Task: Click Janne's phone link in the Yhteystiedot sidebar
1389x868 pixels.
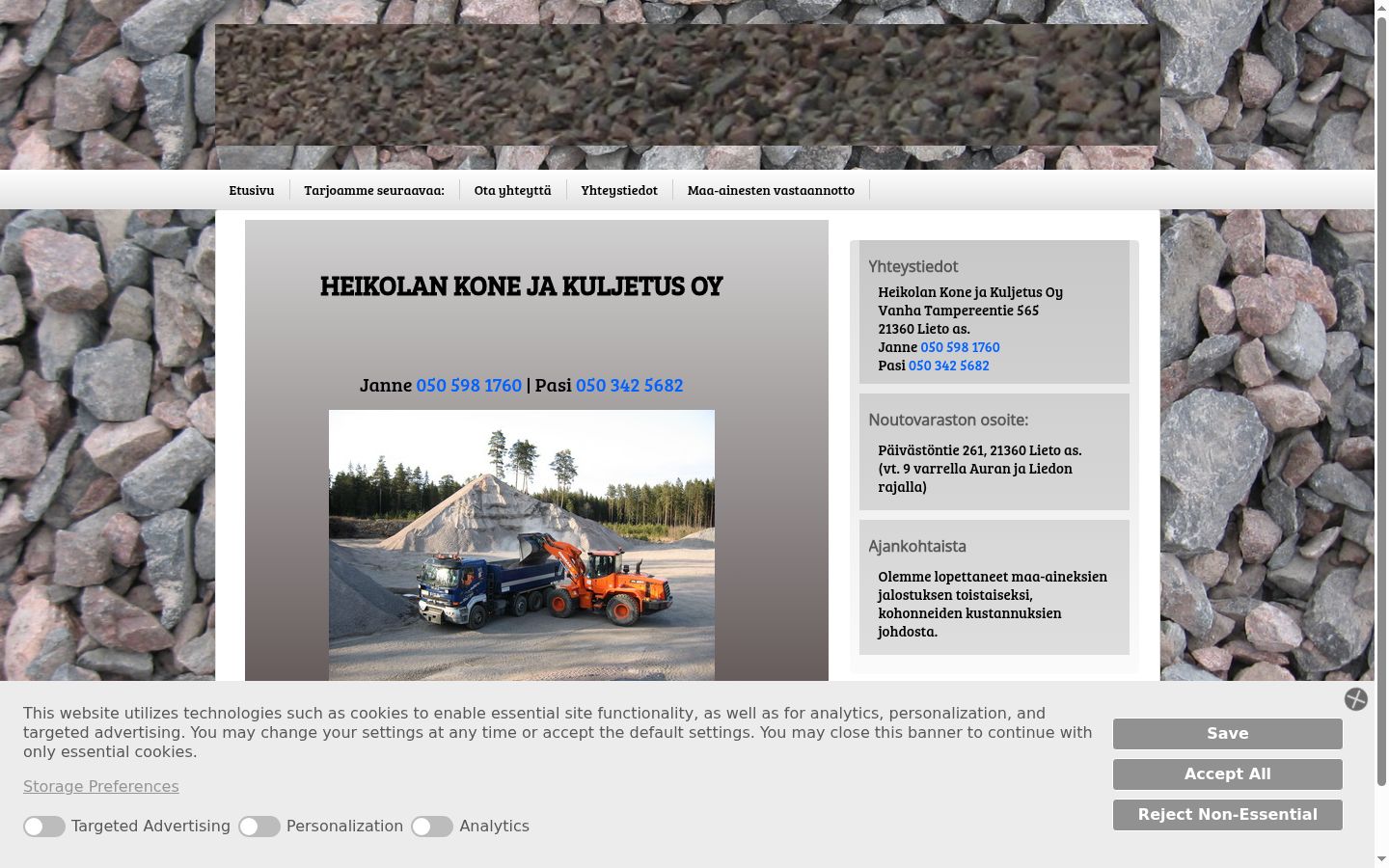Action: click(960, 347)
